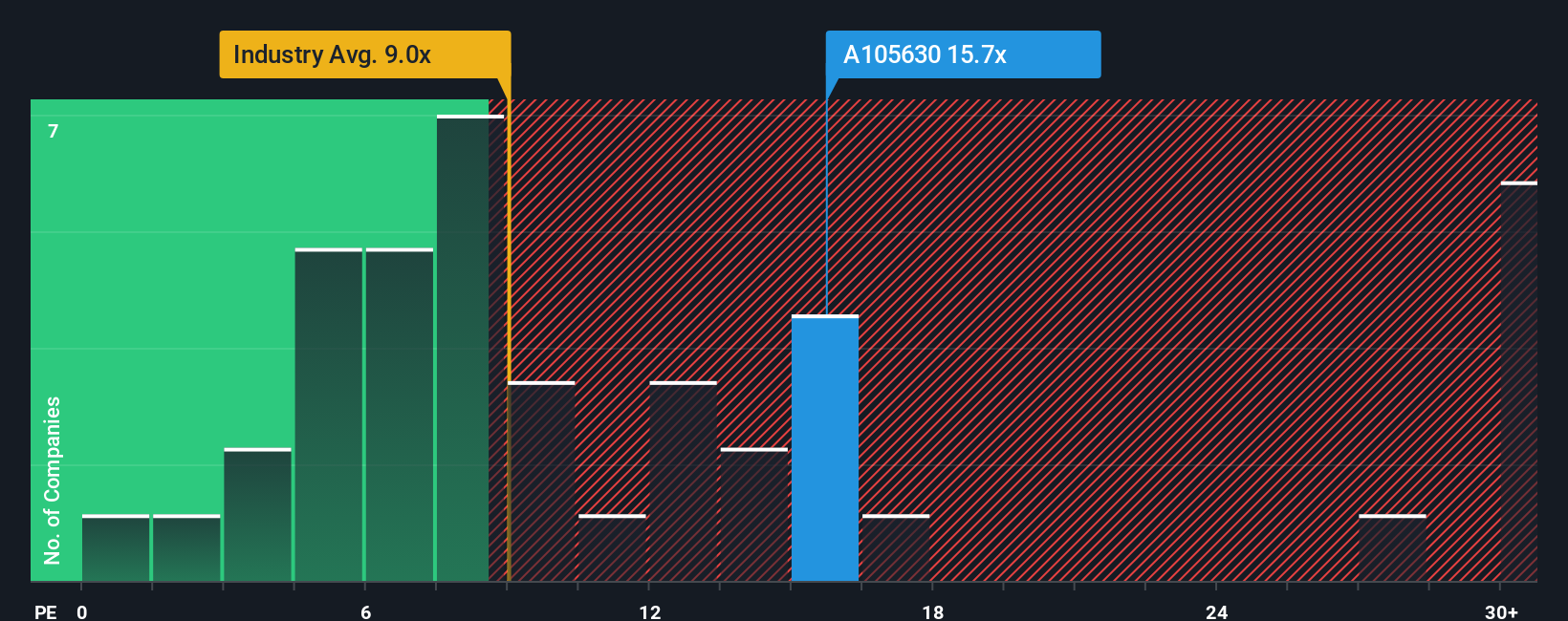1568x621 pixels.
Task: Click the tallest bar with 7 companies
Action: point(470,349)
